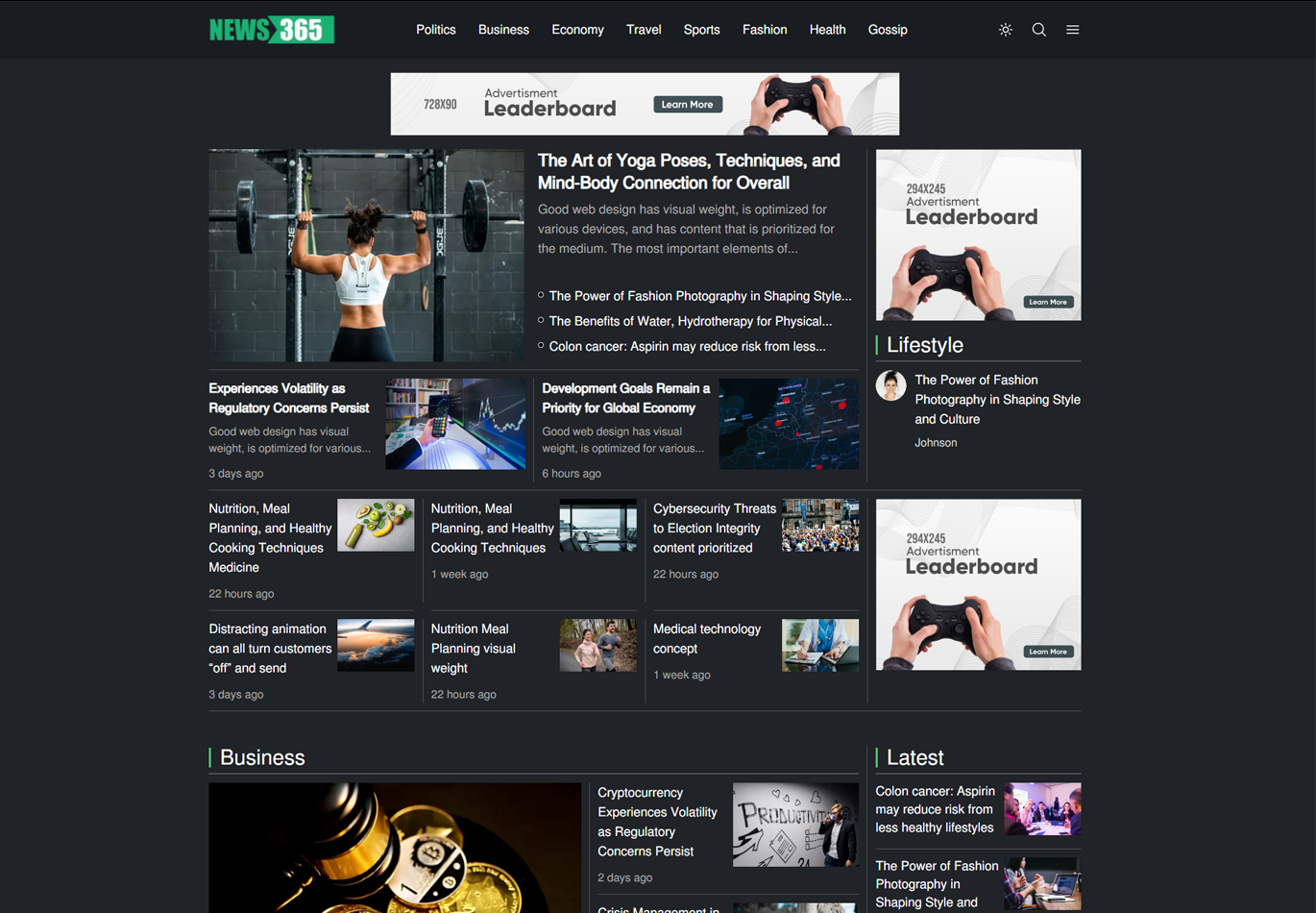This screenshot has height=913, width=1316.
Task: Click the author name Johnson in Lifestyle
Action: [x=937, y=442]
